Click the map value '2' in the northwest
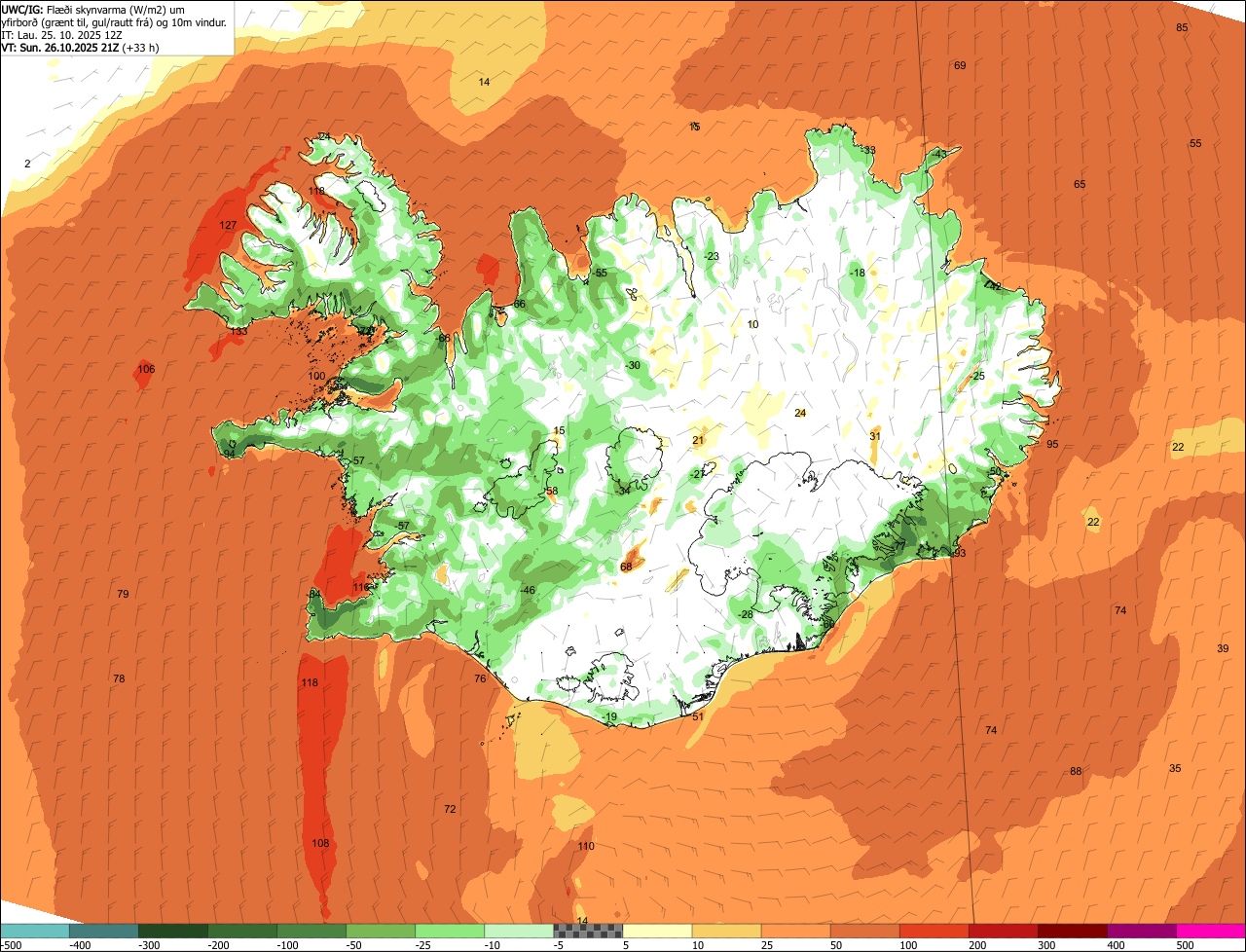 pos(27,164)
